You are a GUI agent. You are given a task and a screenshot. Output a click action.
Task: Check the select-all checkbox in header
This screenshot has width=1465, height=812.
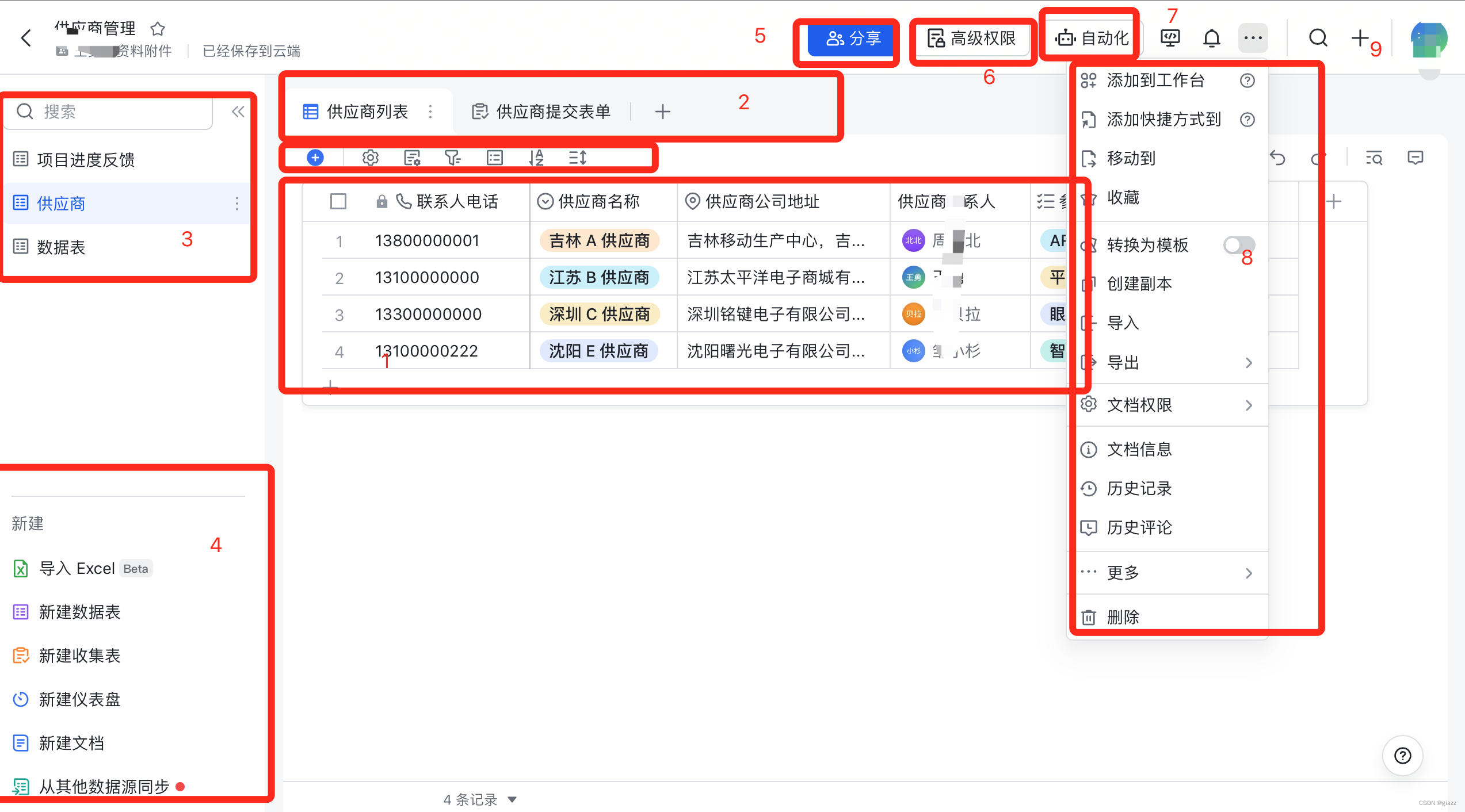click(x=338, y=201)
